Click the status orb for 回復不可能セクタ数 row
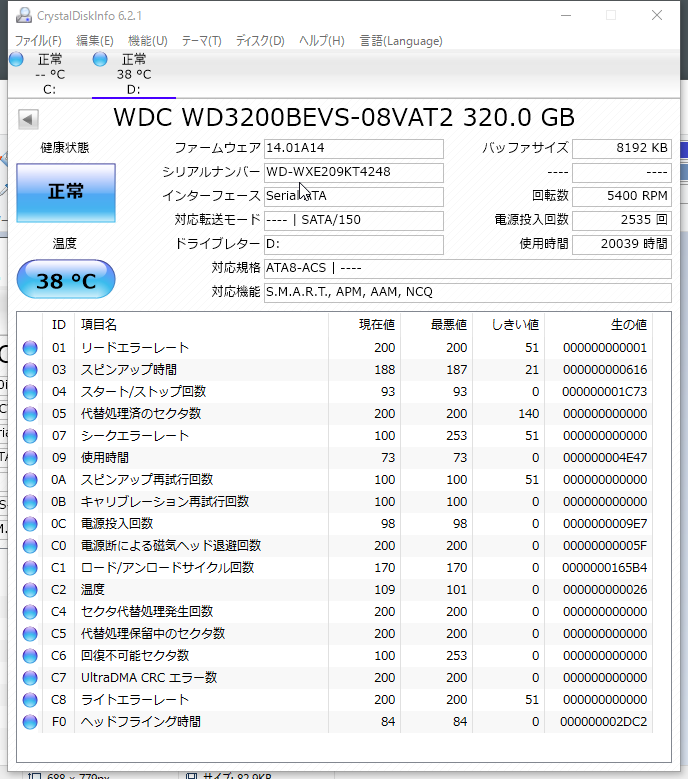The image size is (688, 779). (30, 656)
